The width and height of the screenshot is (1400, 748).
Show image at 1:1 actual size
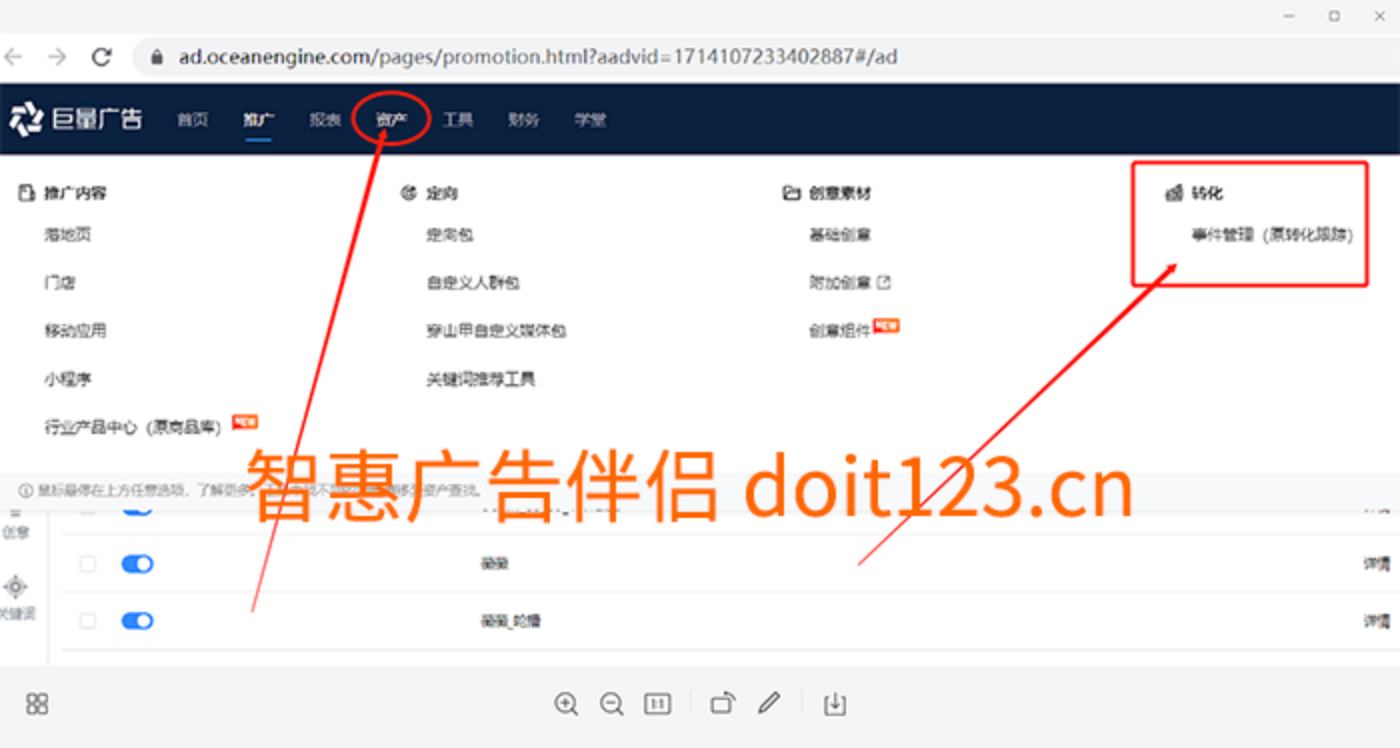(x=657, y=704)
